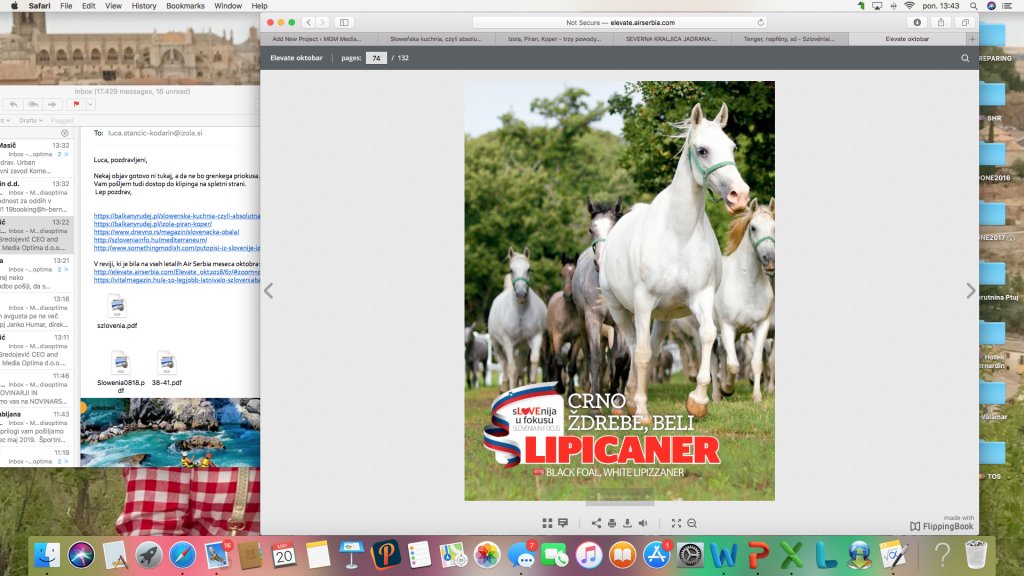Image resolution: width=1024 pixels, height=576 pixels.
Task: Open the File menu in menu bar
Action: (66, 6)
